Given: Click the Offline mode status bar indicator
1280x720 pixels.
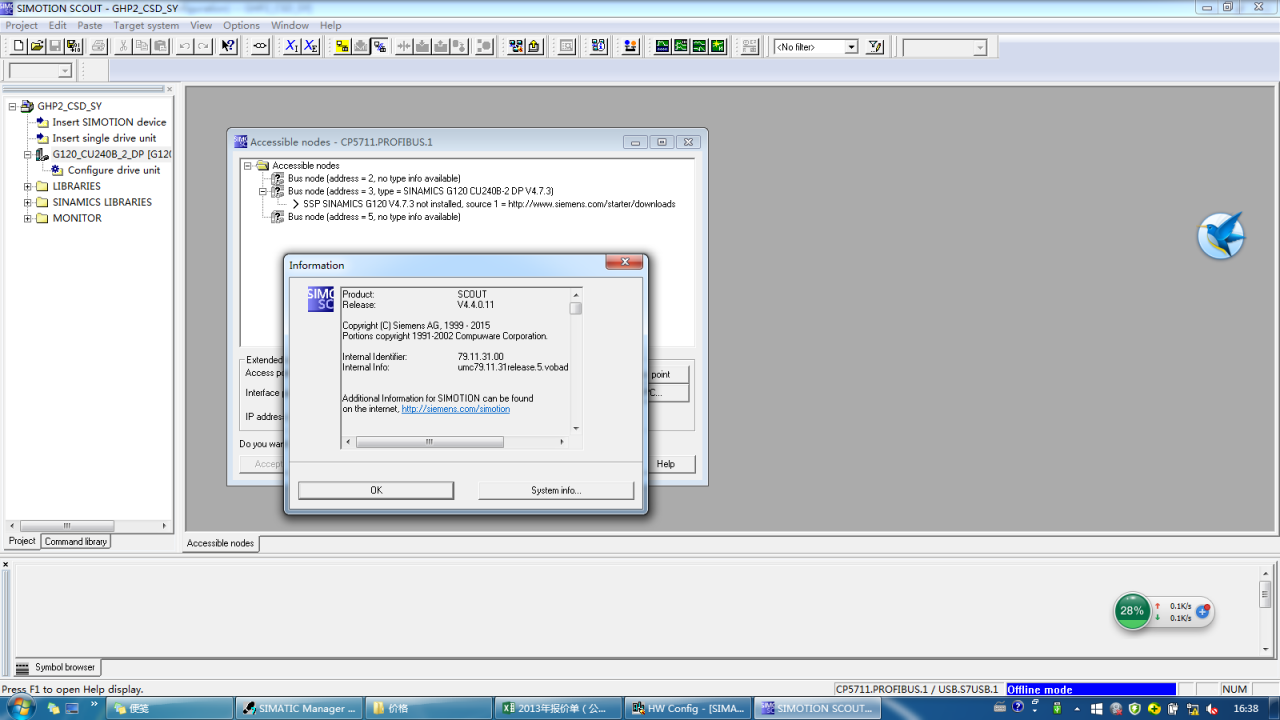Looking at the screenshot, I should [1090, 689].
